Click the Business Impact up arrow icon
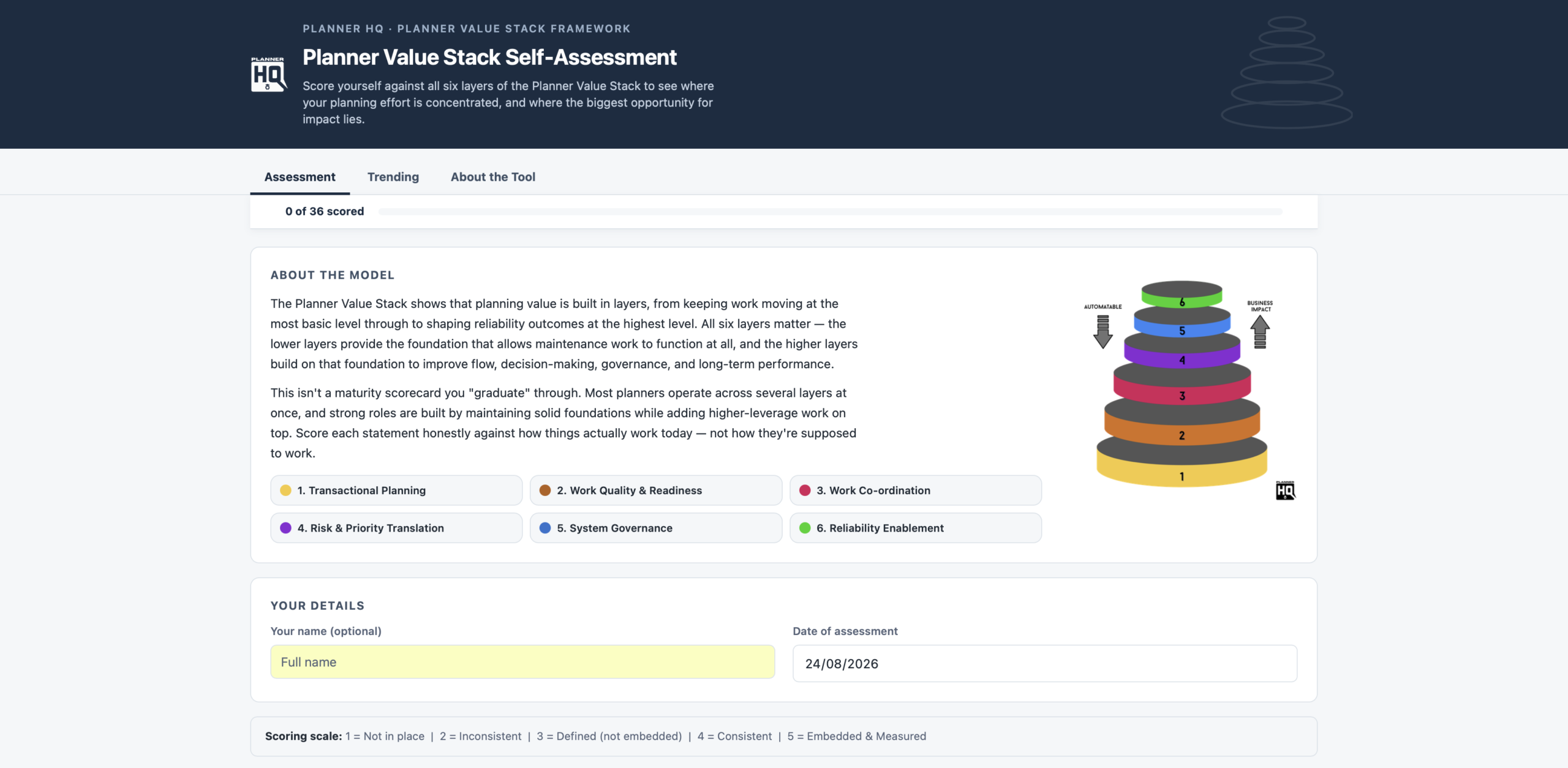1568x768 pixels. [x=1260, y=331]
